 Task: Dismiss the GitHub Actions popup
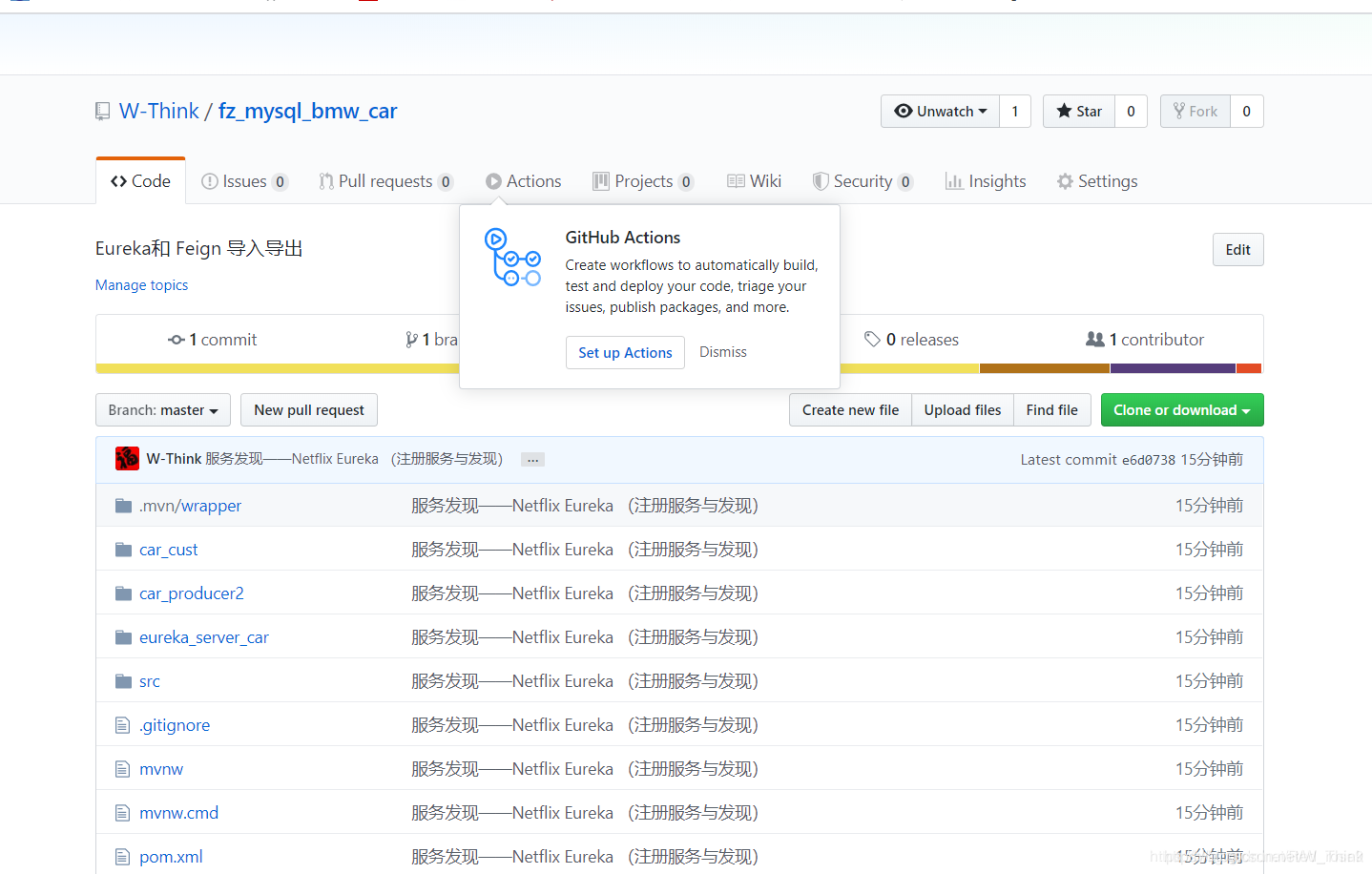(723, 352)
